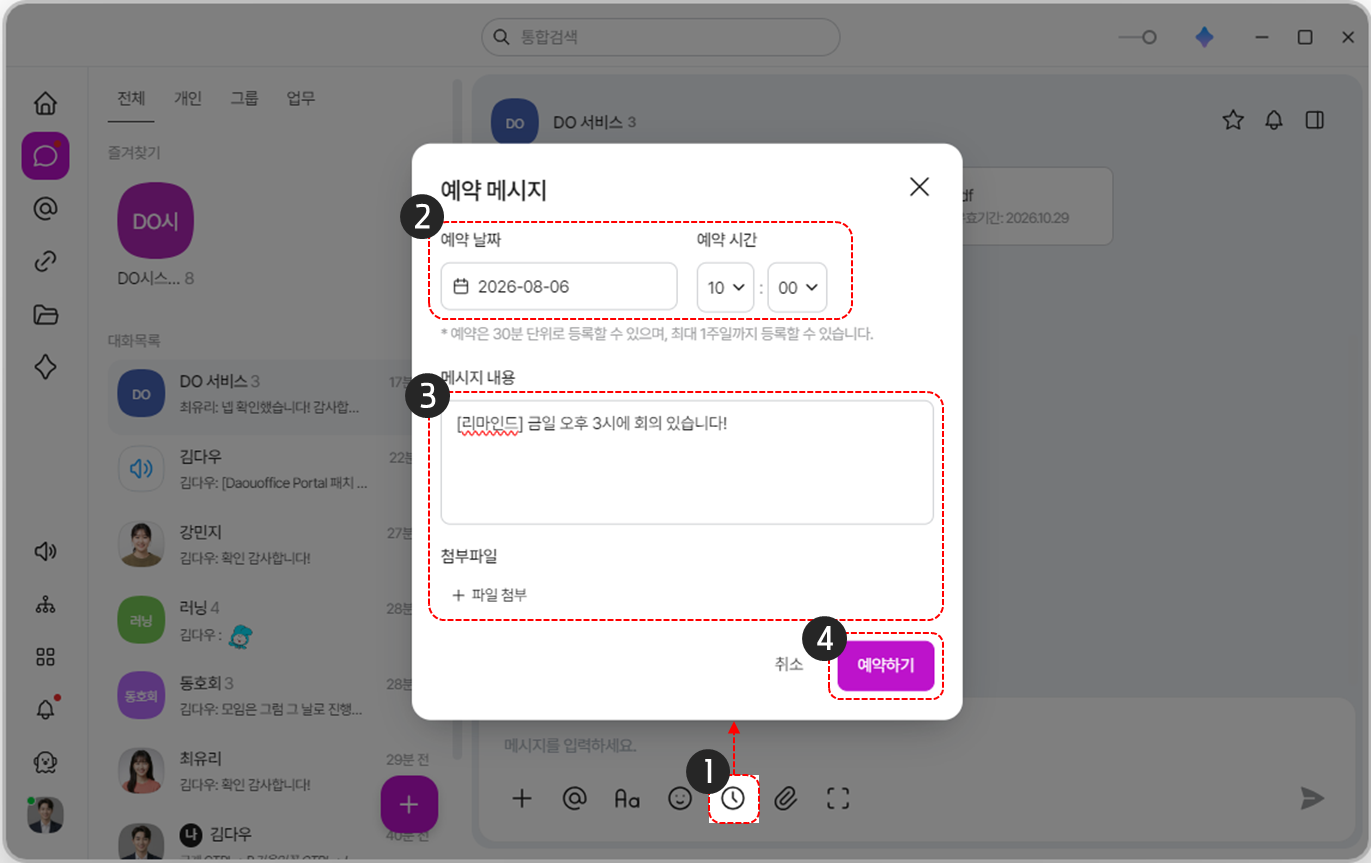1371x863 pixels.
Task: Open the apps grid icon in sidebar
Action: coord(45,657)
